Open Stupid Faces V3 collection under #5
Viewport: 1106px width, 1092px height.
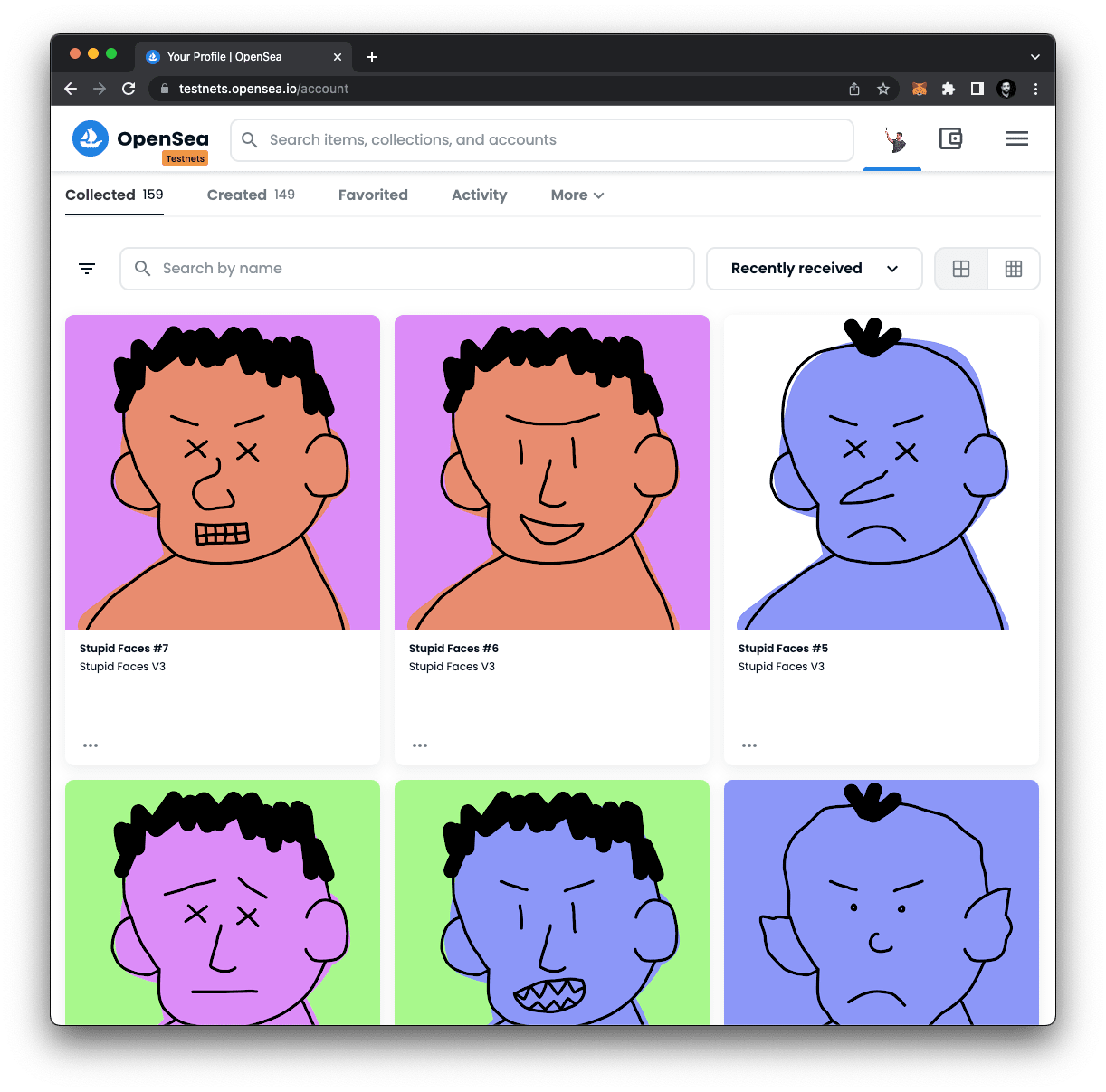pyautogui.click(x=781, y=667)
